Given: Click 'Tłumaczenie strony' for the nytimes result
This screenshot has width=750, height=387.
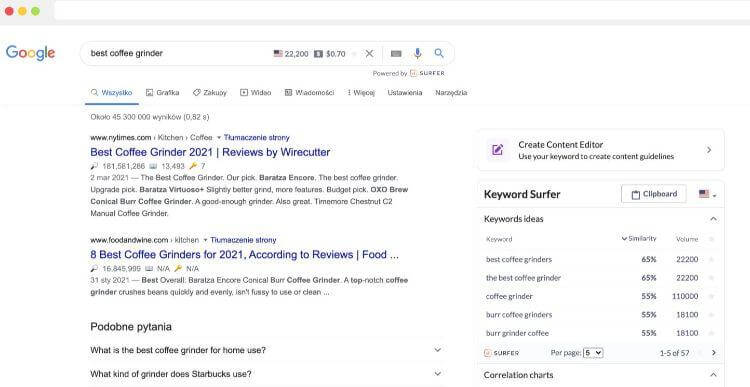Looking at the screenshot, I should click(x=256, y=138).
